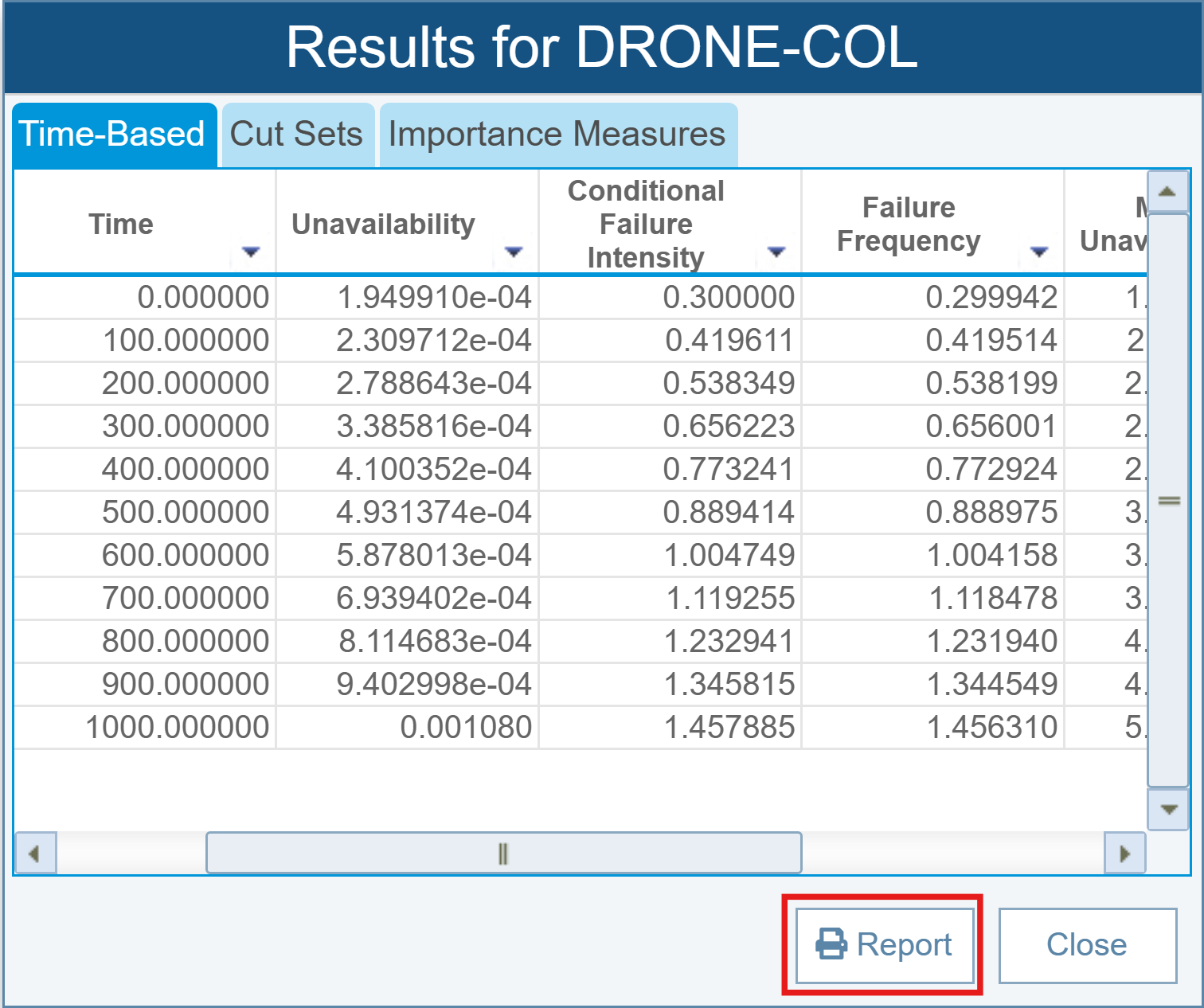This screenshot has width=1204, height=1008.
Task: Click the horizontal scrollbar thumb
Action: [503, 854]
